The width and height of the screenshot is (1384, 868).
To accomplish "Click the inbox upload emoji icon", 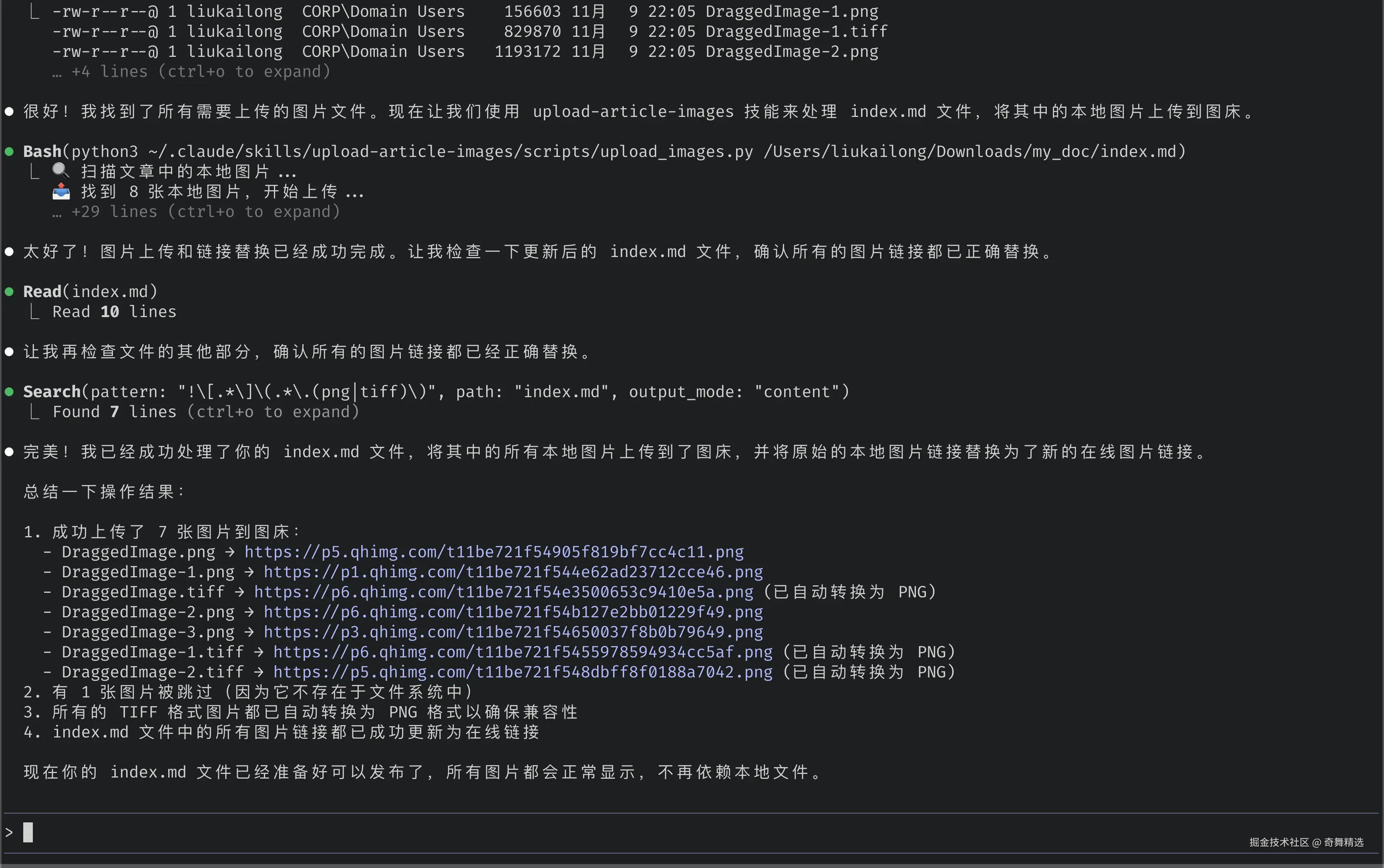I will [61, 191].
